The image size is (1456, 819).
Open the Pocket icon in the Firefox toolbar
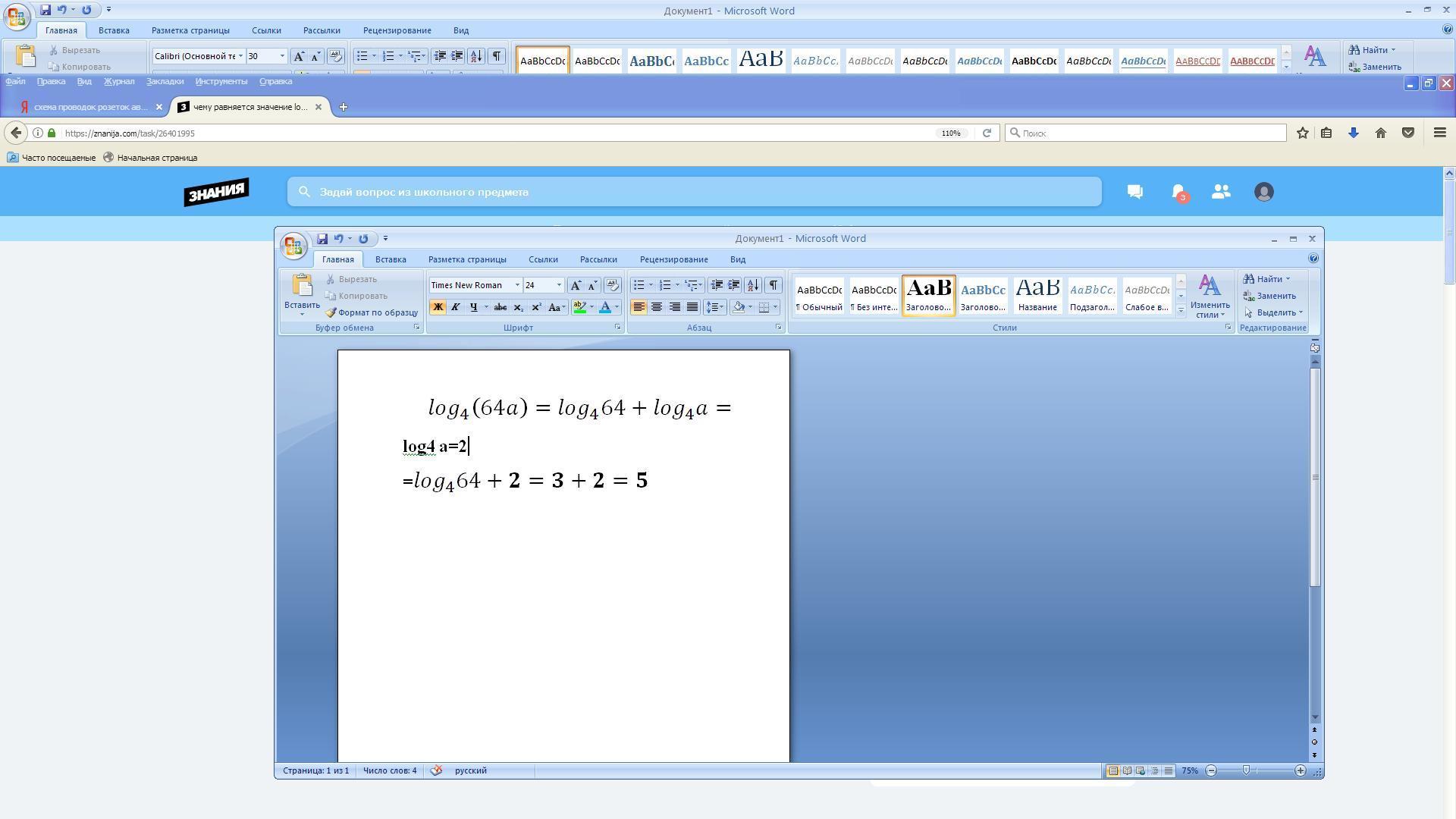pyautogui.click(x=1408, y=133)
